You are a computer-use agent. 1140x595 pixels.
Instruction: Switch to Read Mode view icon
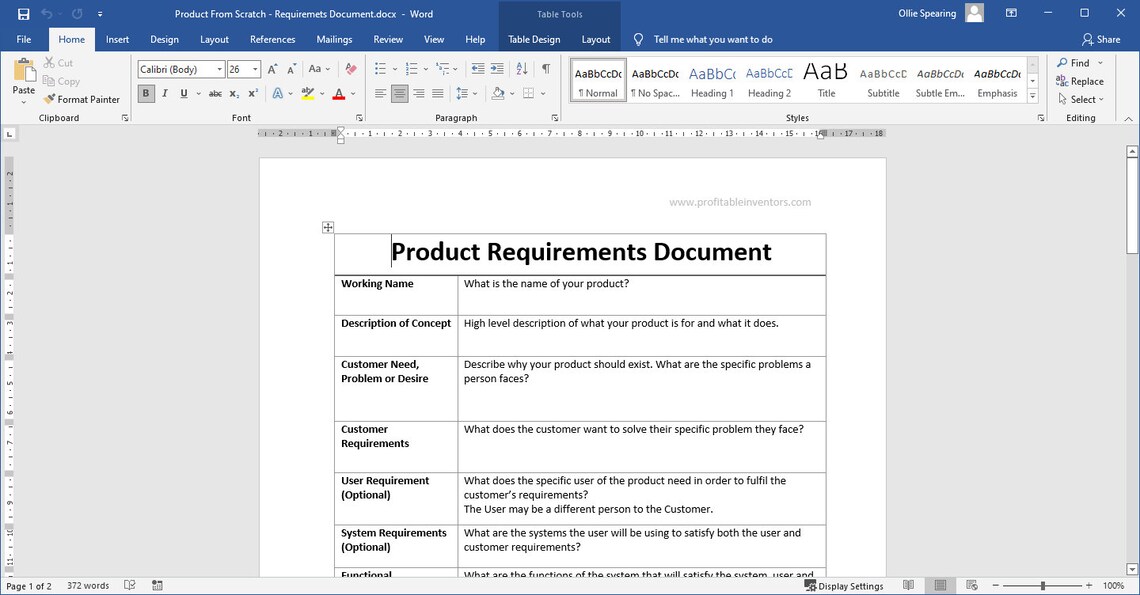[909, 585]
